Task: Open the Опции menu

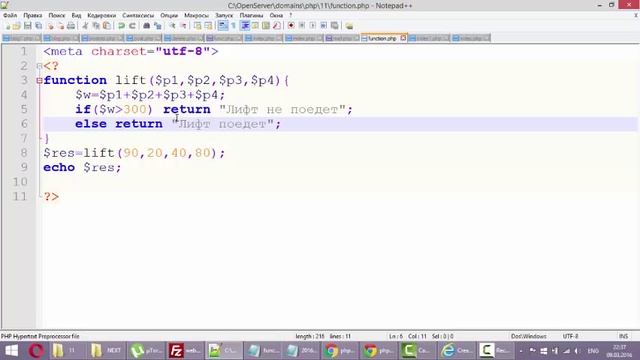Action: point(169,15)
